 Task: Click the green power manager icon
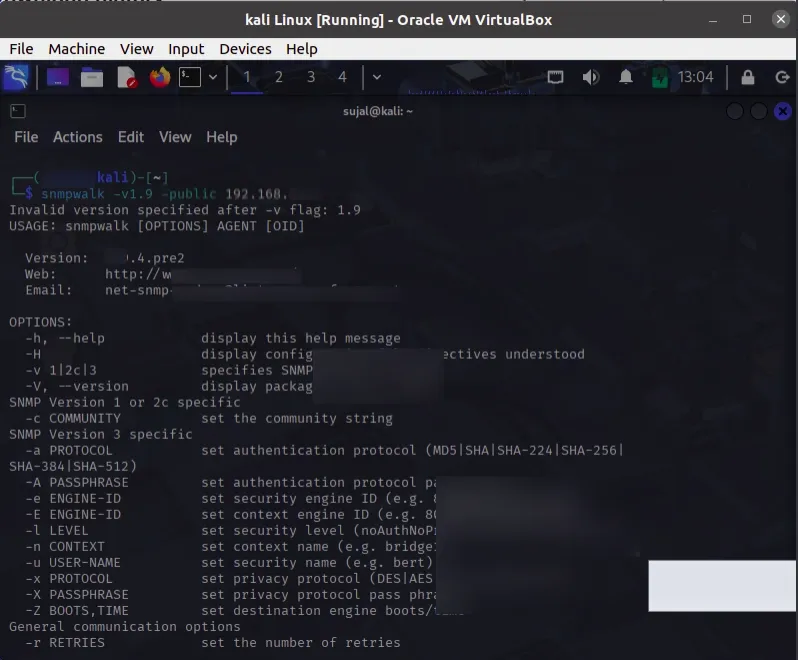pos(660,78)
